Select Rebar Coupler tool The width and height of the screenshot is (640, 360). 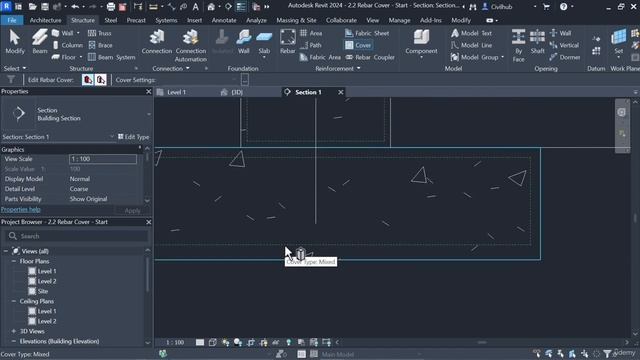(x=370, y=57)
